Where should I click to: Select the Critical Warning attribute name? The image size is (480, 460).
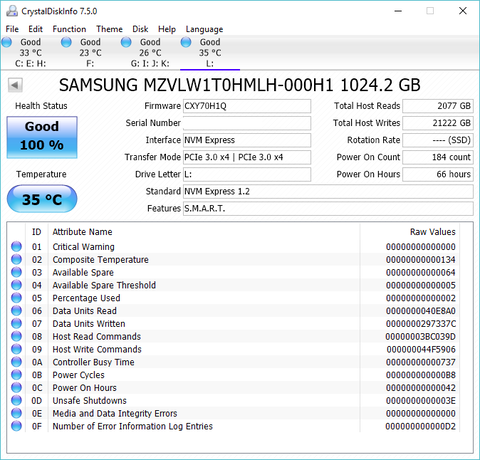[83, 247]
